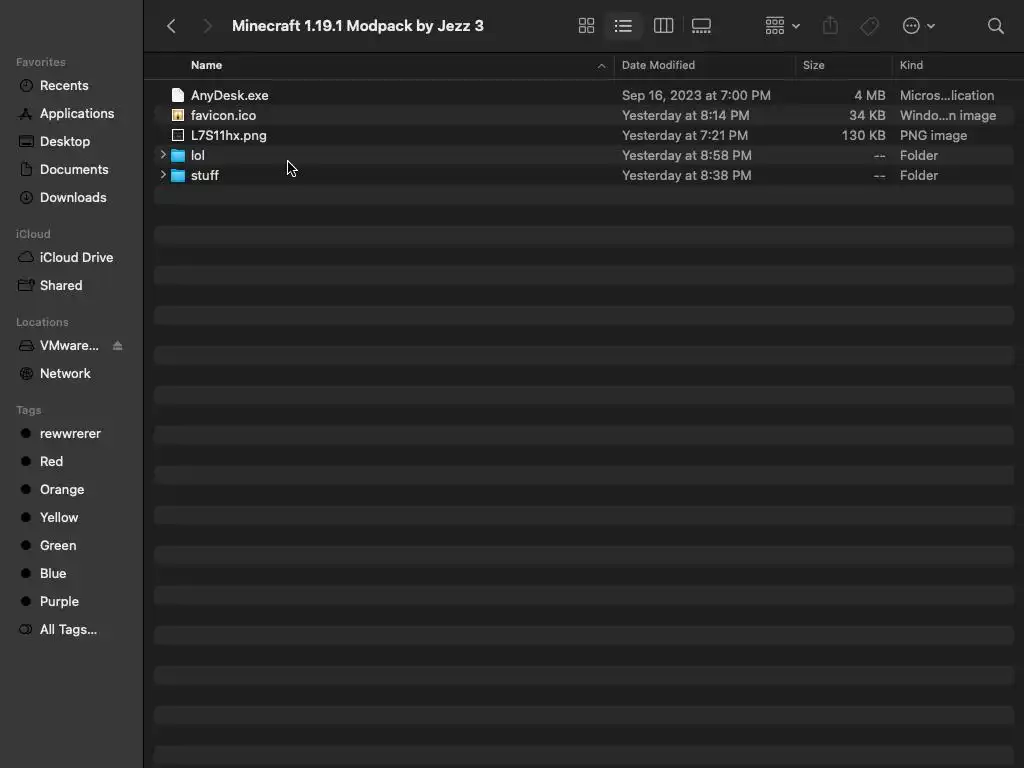Click the Share toolbar button
Screen dimensions: 1024x768
tap(830, 26)
